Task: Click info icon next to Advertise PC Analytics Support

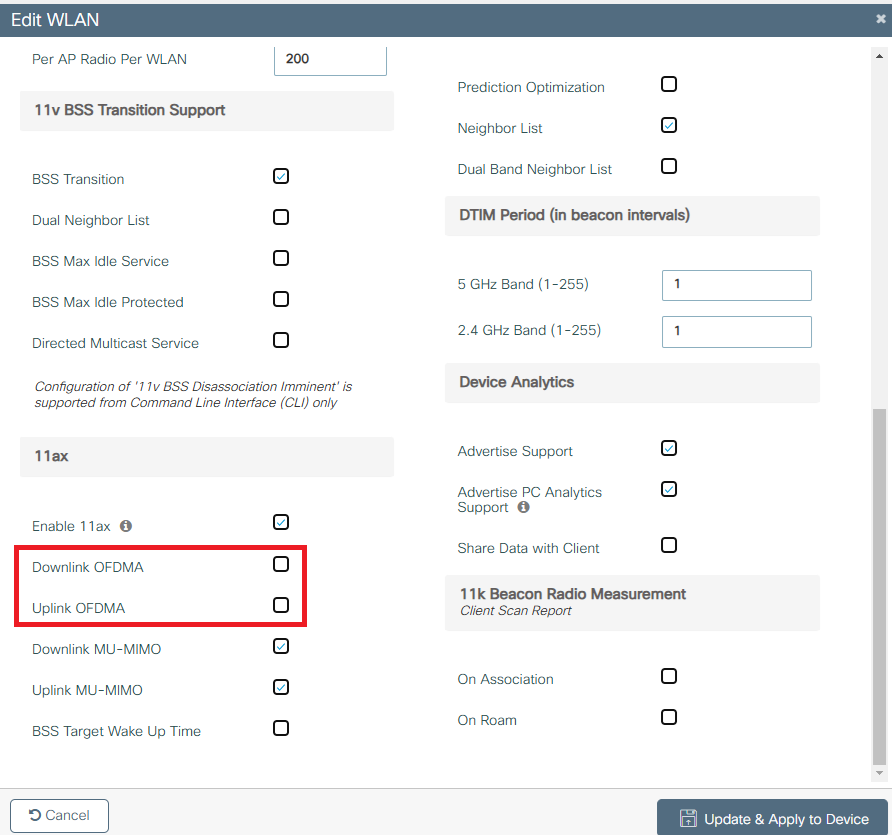Action: tap(523, 507)
